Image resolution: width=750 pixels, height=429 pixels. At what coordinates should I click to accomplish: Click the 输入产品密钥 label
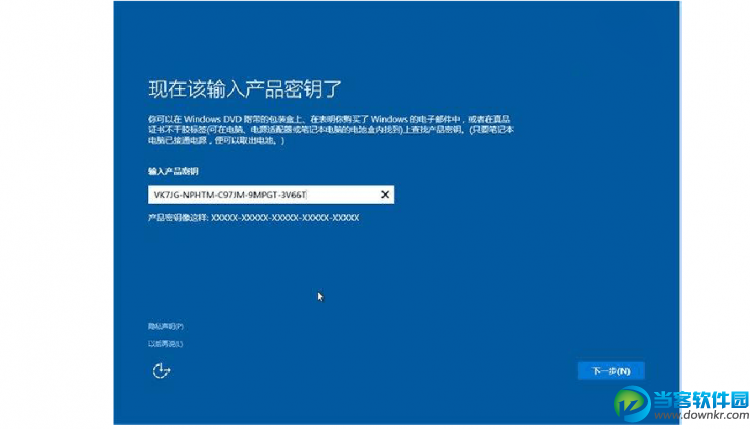tap(173, 171)
